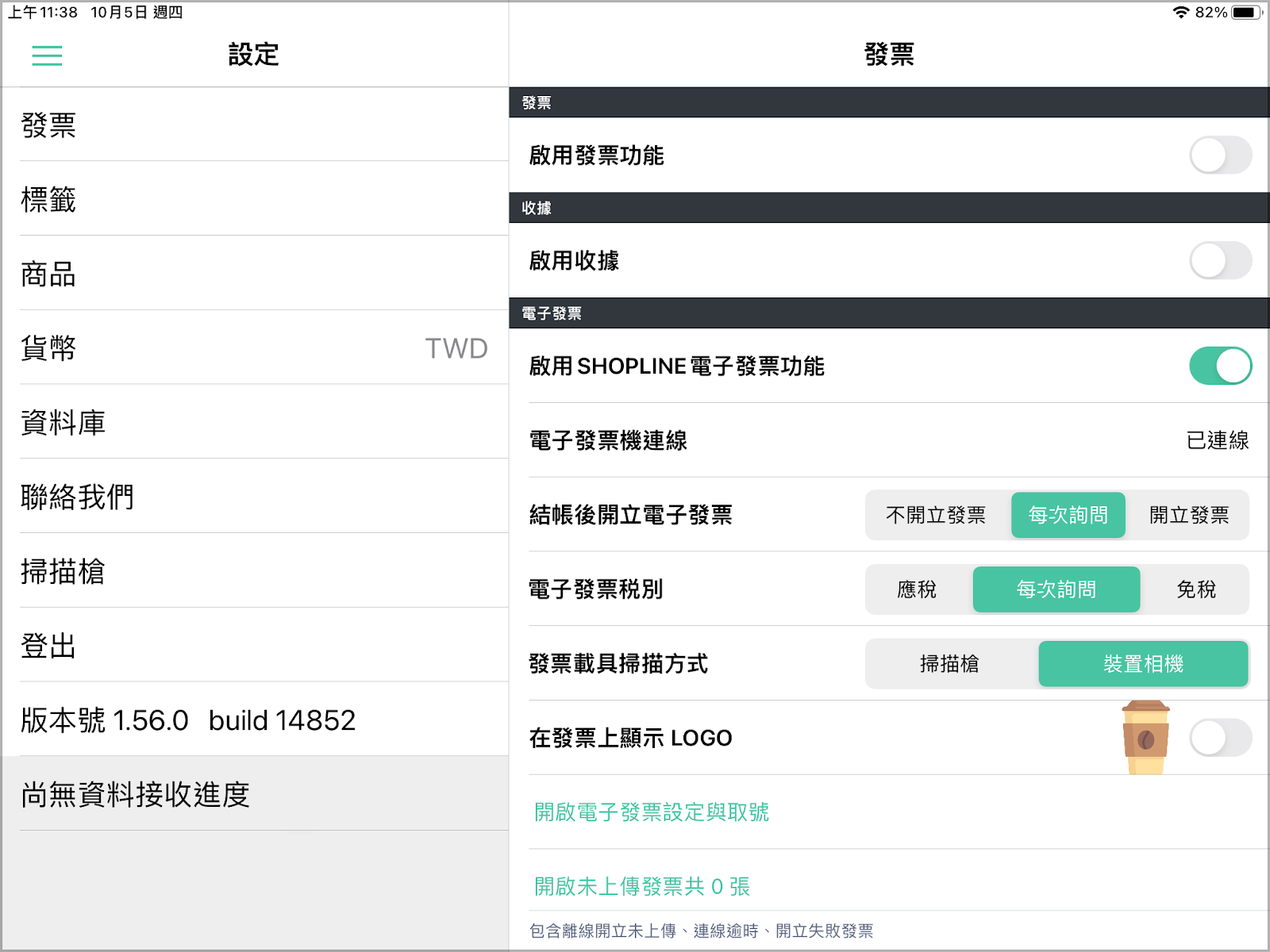Select 不開立發票 option
This screenshot has width=1270, height=952.
point(936,516)
